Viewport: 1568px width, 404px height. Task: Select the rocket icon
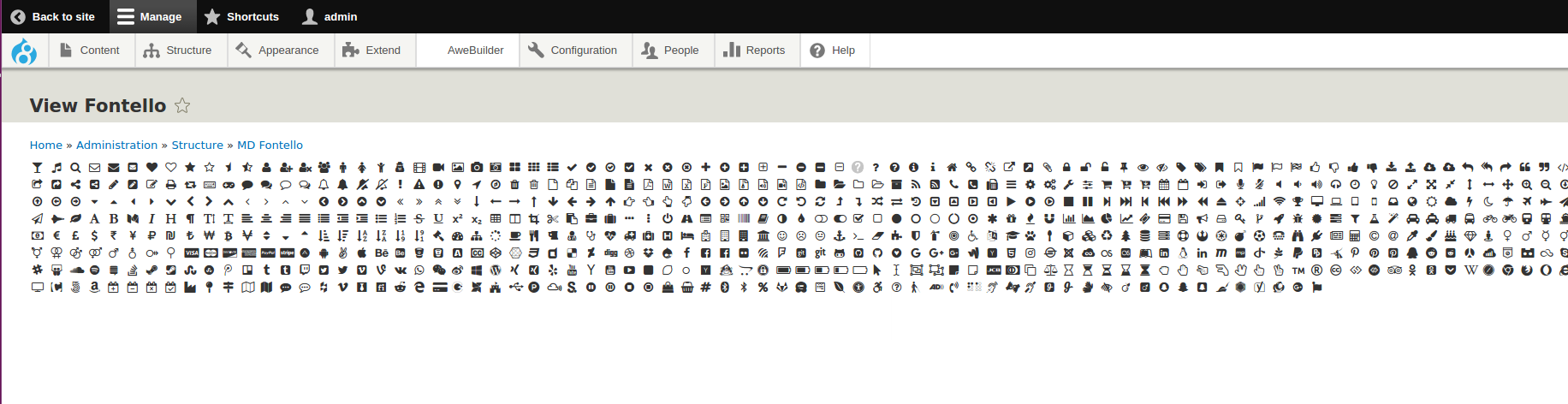[1279, 218]
